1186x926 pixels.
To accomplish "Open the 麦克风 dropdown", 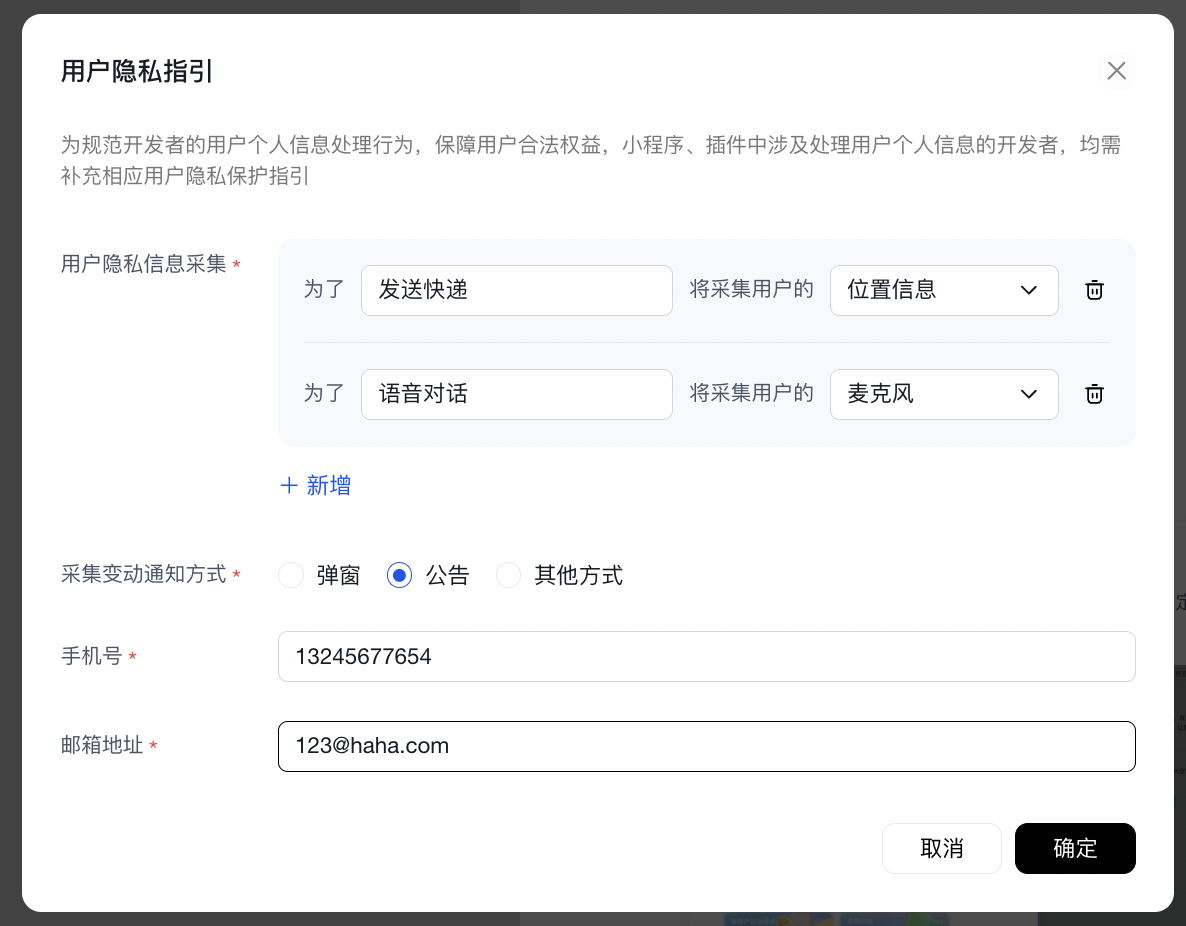I will [x=930, y=394].
